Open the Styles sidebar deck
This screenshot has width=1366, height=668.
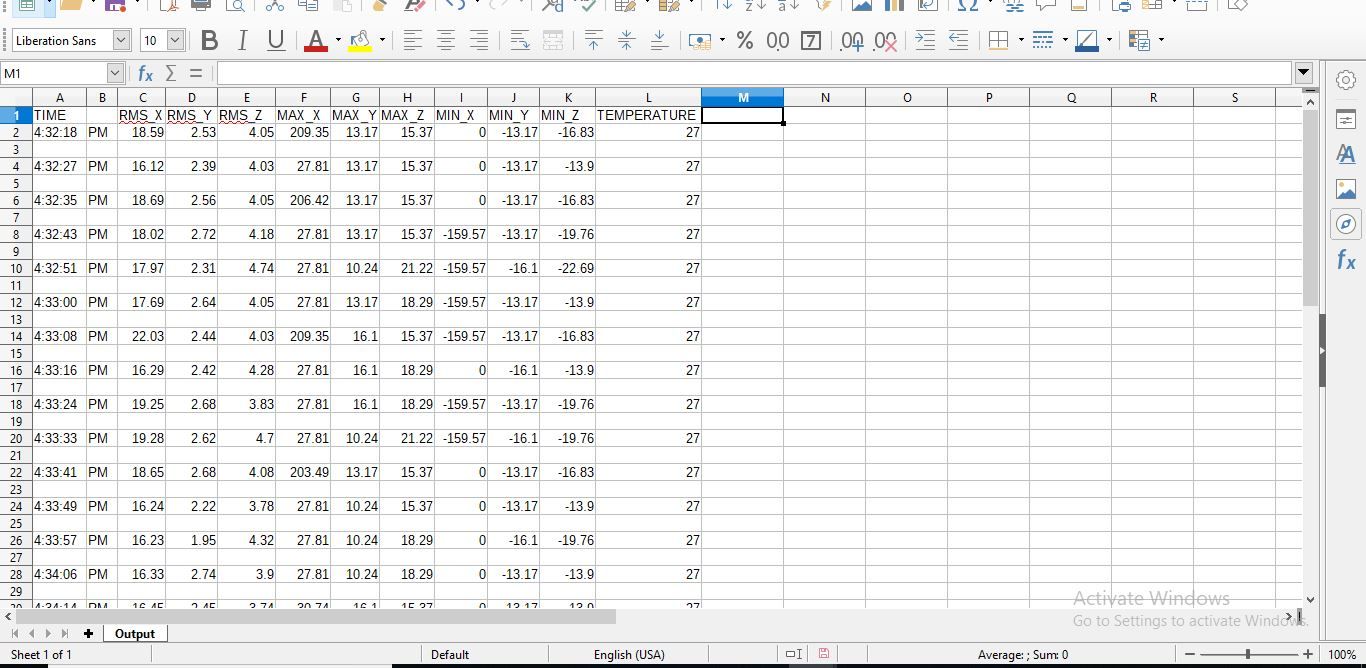tap(1346, 154)
